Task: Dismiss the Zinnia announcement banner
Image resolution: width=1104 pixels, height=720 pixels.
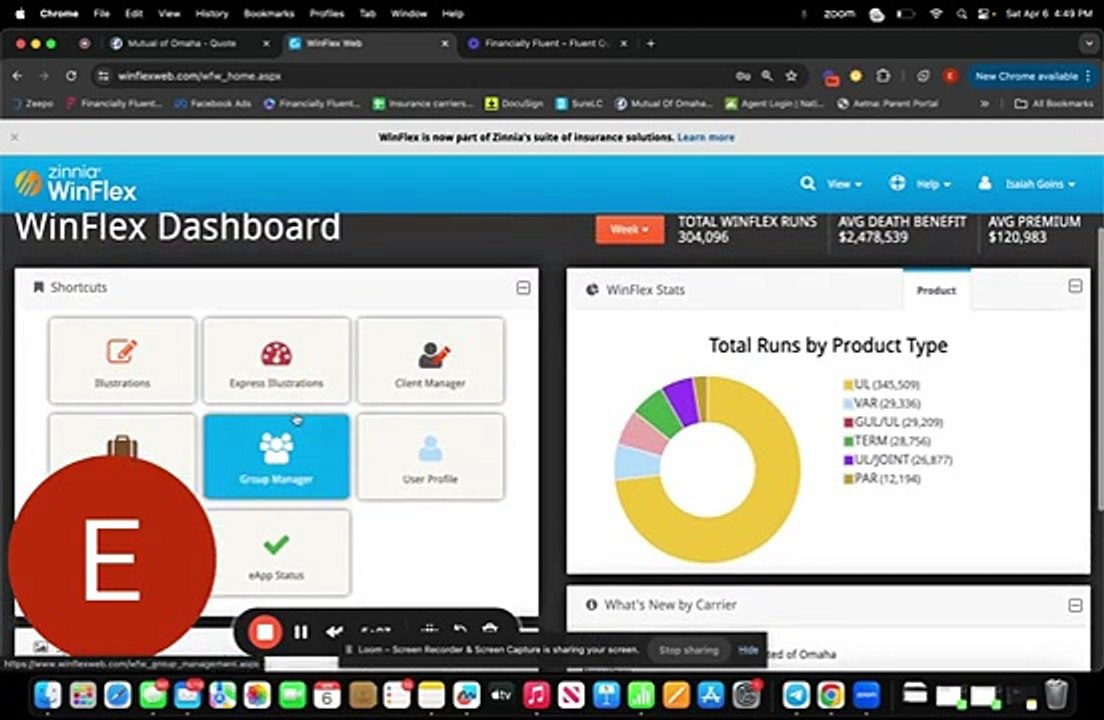Action: point(14,137)
